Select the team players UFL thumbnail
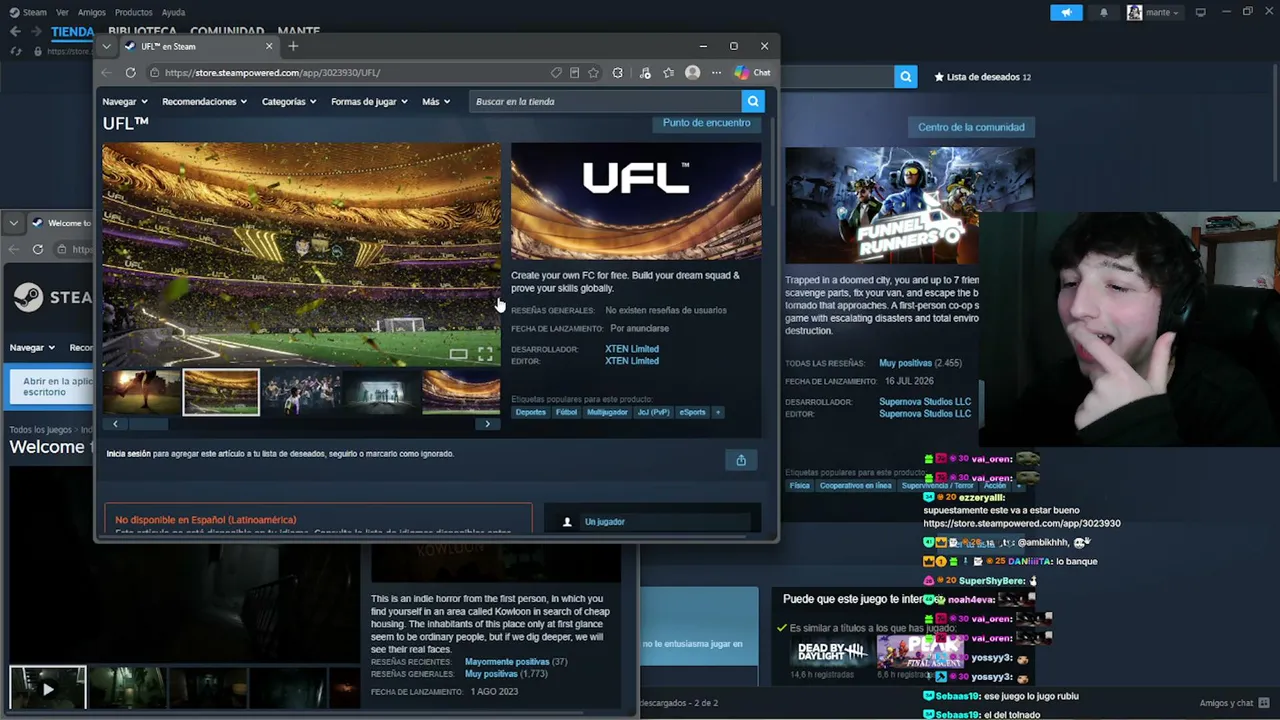This screenshot has width=1280, height=720. point(301,392)
